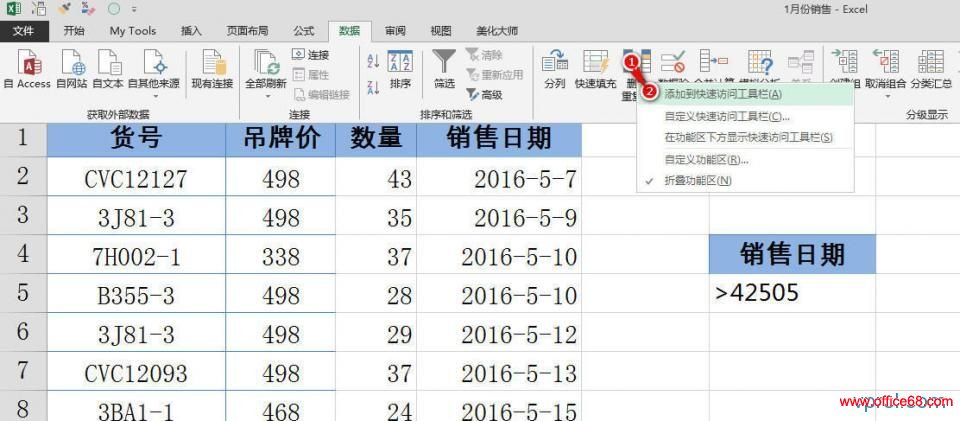Click cell 7H002-1
This screenshot has height=421, width=960.
pos(136,255)
